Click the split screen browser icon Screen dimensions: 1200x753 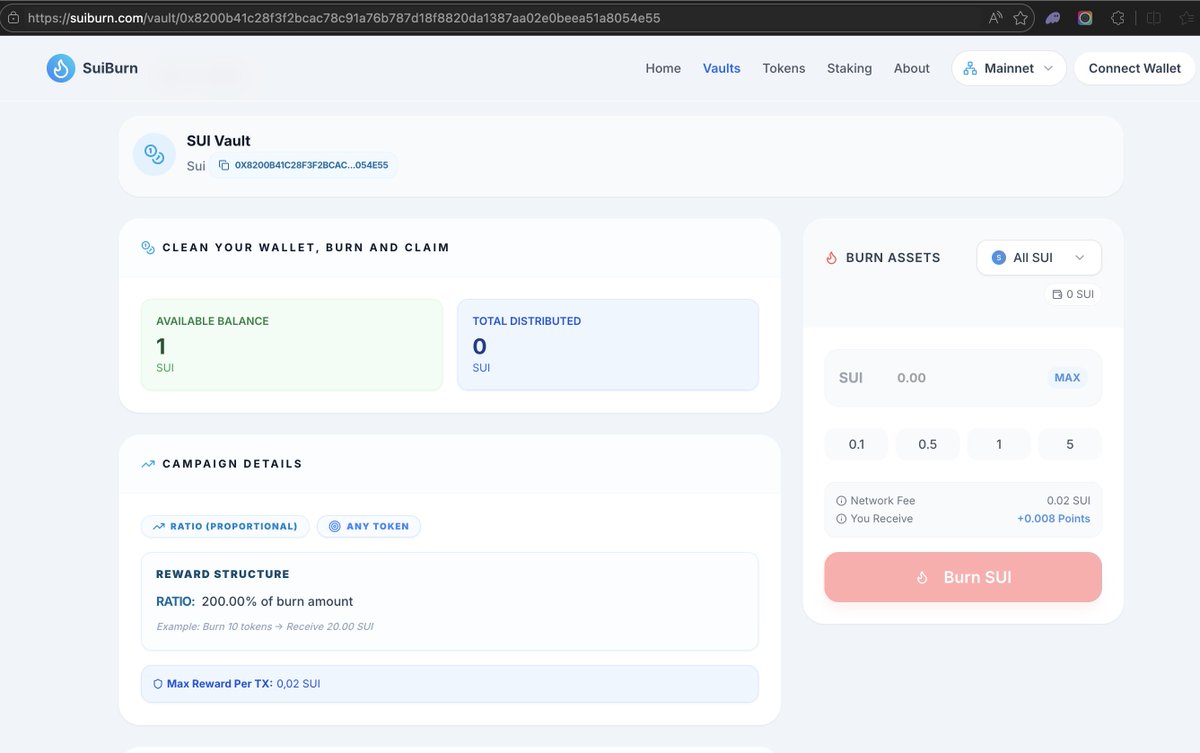pyautogui.click(x=1153, y=18)
